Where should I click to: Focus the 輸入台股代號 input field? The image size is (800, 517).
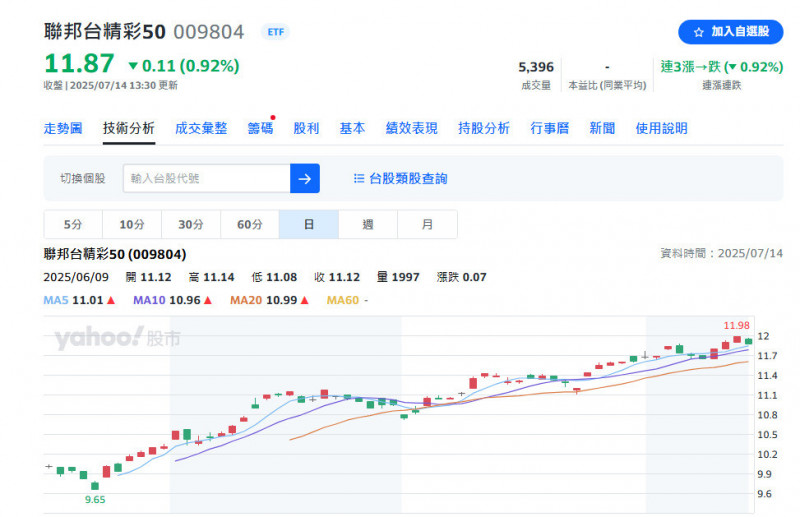[207, 178]
